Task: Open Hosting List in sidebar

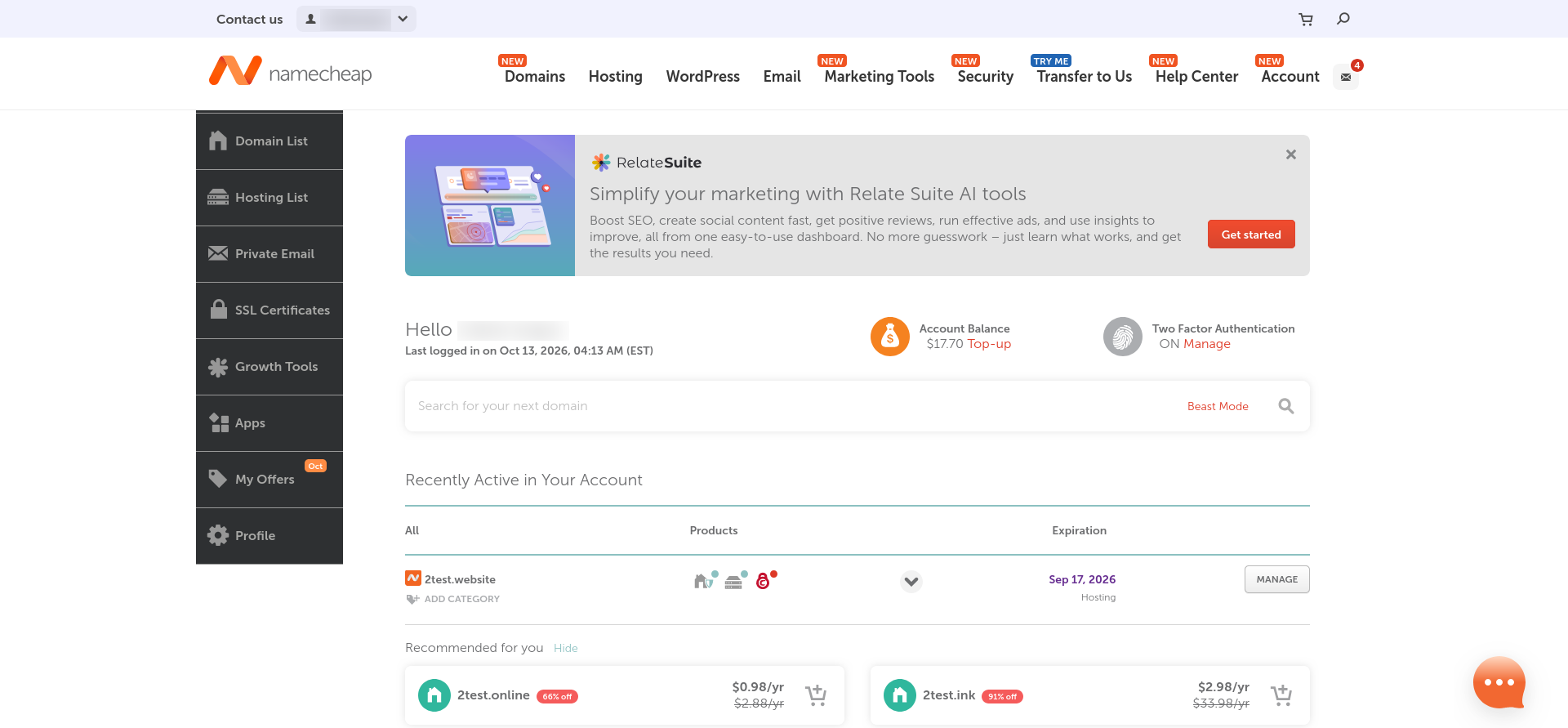Action: [269, 198]
